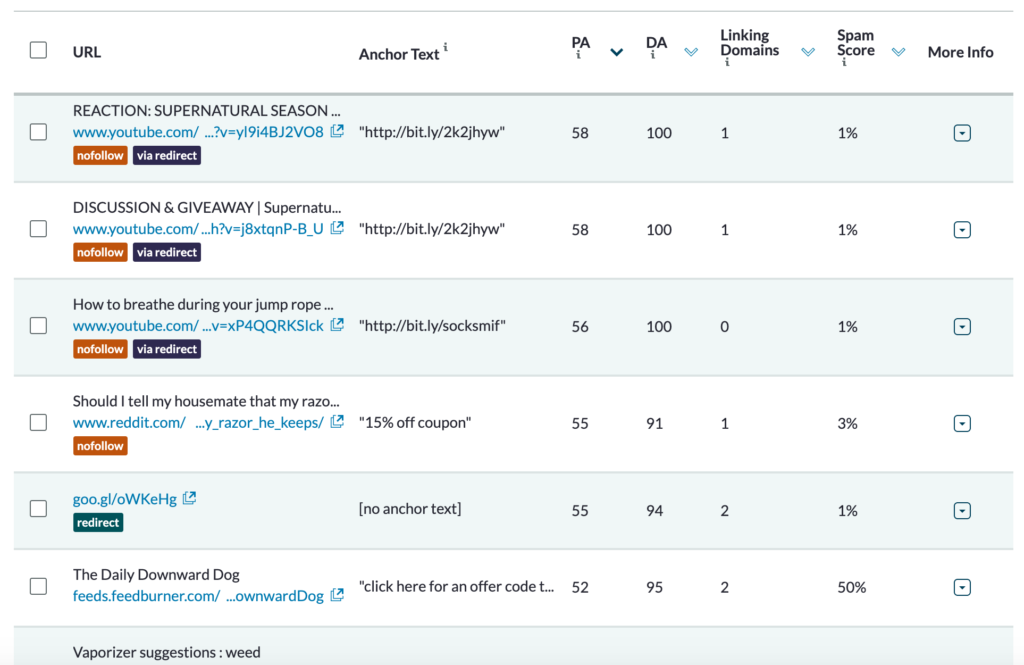This screenshot has height=665, width=1024.
Task: Expand More Info for goo.gl/oWKeHg row
Action: pyautogui.click(x=962, y=510)
